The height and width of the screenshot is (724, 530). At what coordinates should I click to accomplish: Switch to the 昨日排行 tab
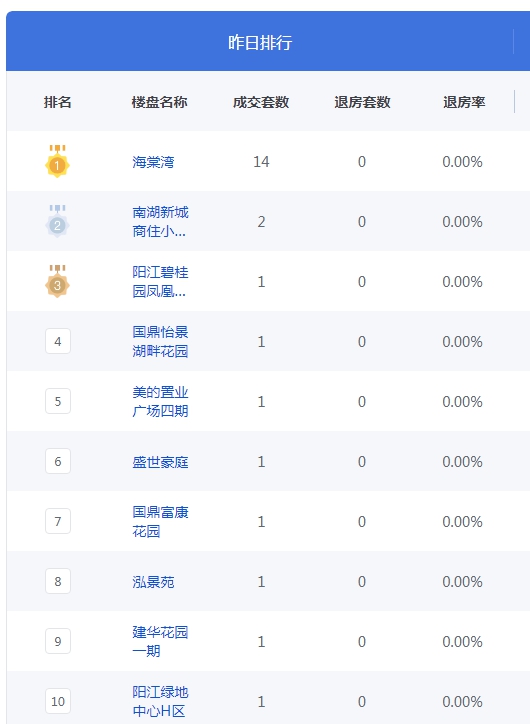pyautogui.click(x=260, y=42)
